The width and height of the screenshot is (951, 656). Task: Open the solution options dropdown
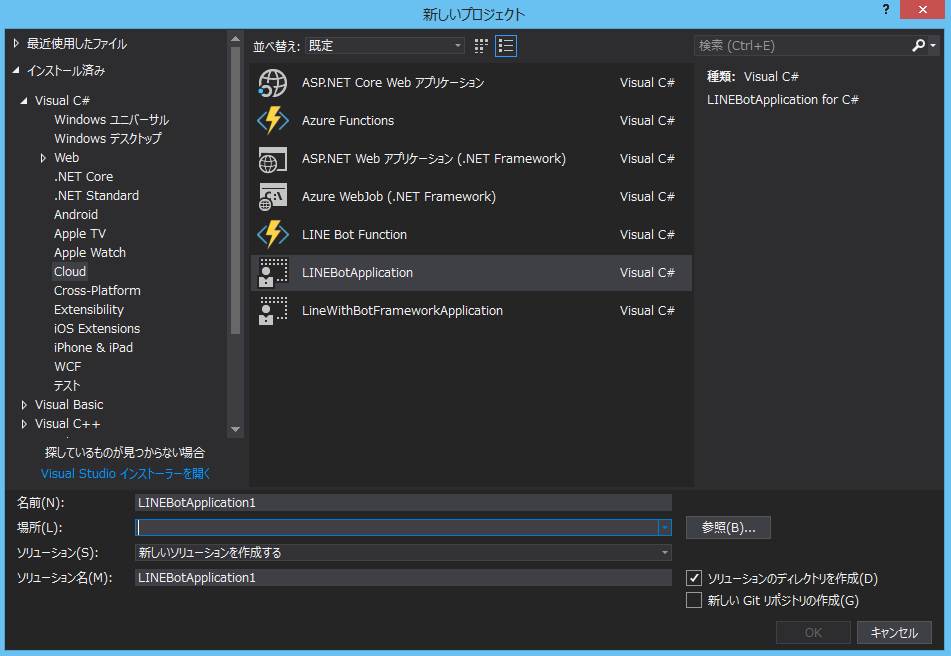pos(403,552)
